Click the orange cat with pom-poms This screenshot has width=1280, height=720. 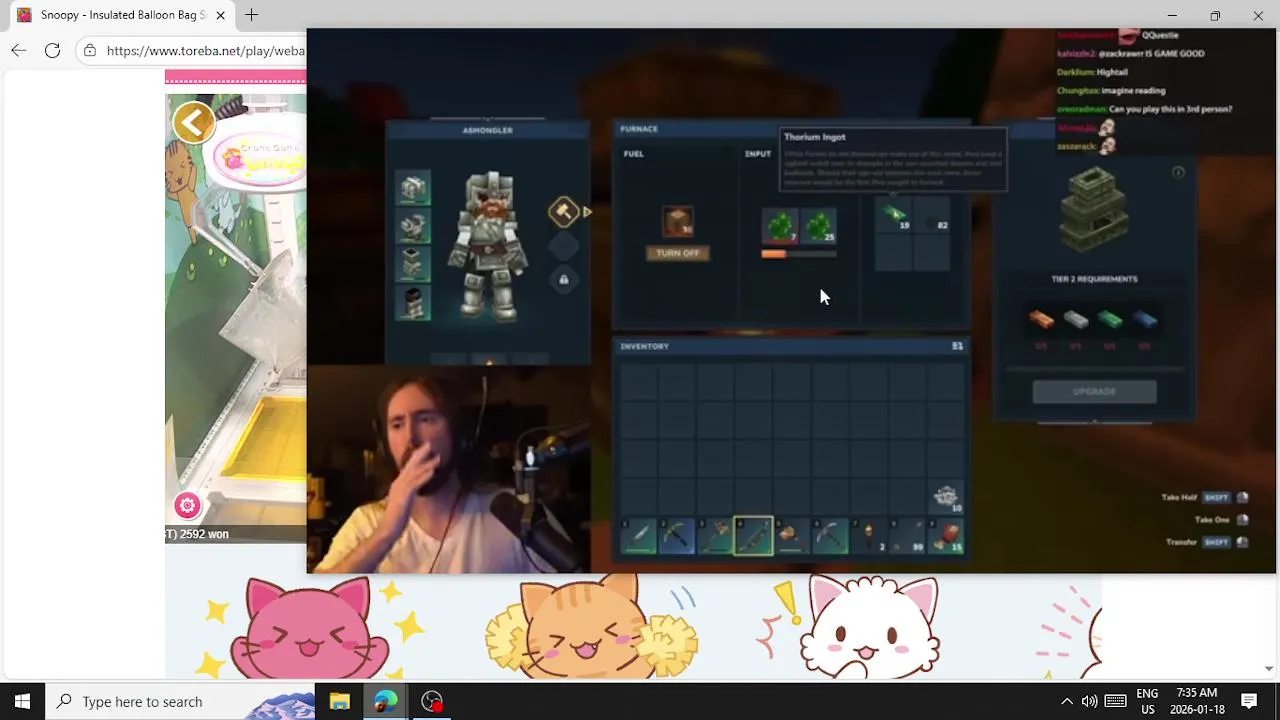pyautogui.click(x=592, y=628)
